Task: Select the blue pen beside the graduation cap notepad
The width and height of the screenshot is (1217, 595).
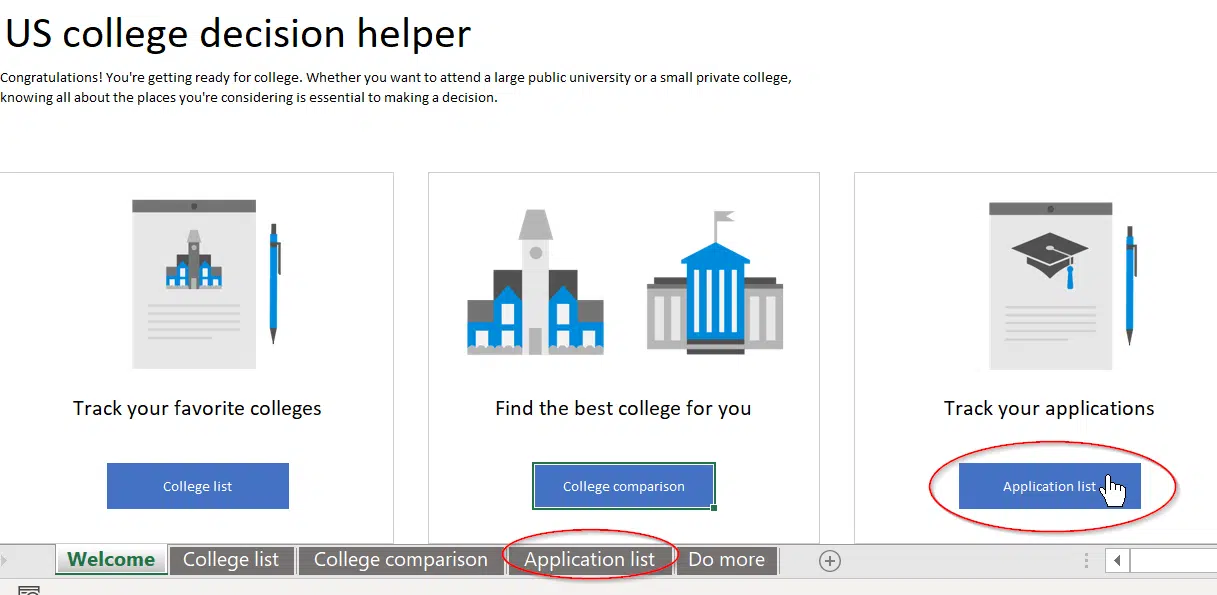Action: coord(1130,285)
